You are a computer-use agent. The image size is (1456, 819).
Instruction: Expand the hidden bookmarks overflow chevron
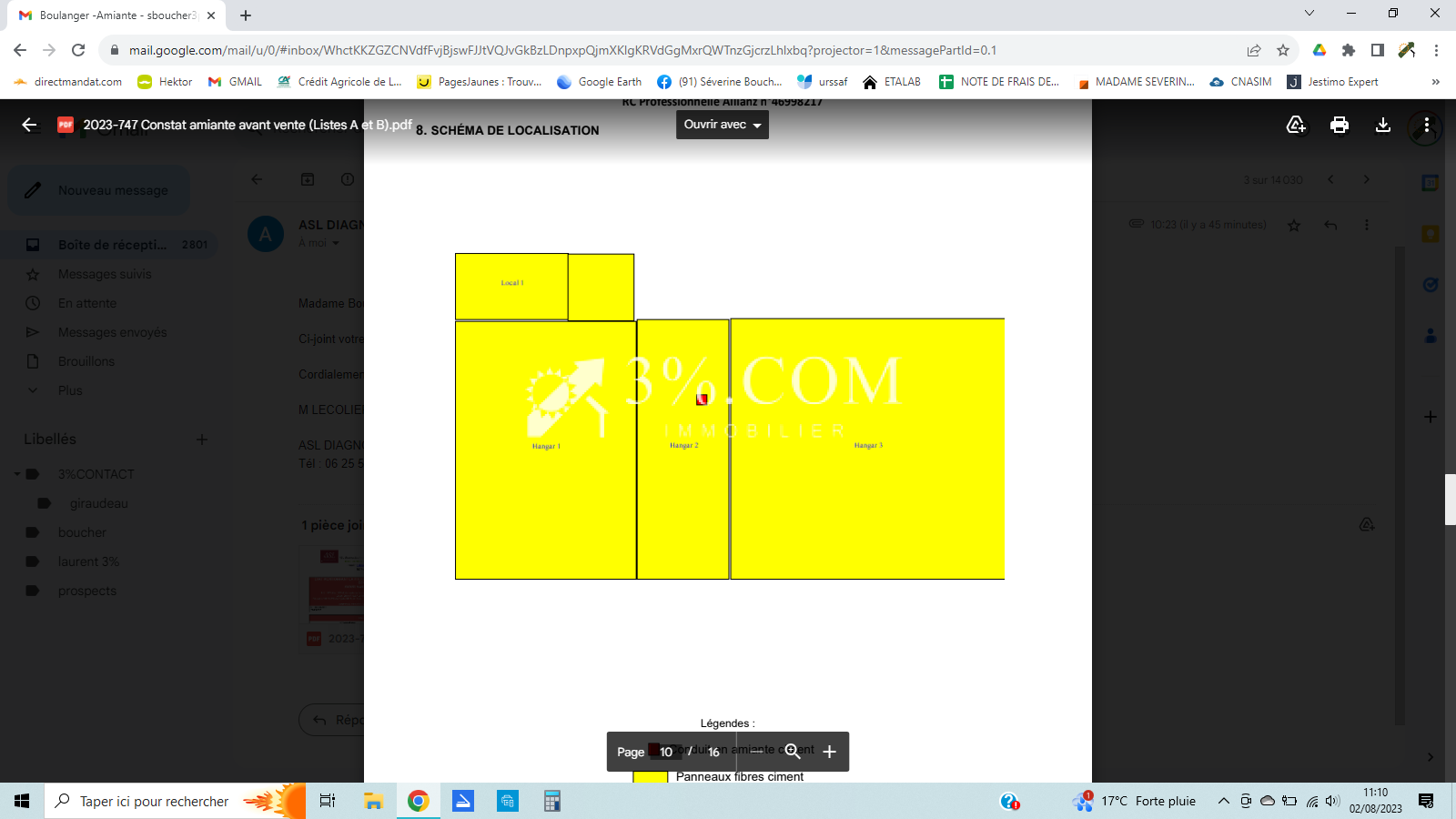[x=1435, y=82]
